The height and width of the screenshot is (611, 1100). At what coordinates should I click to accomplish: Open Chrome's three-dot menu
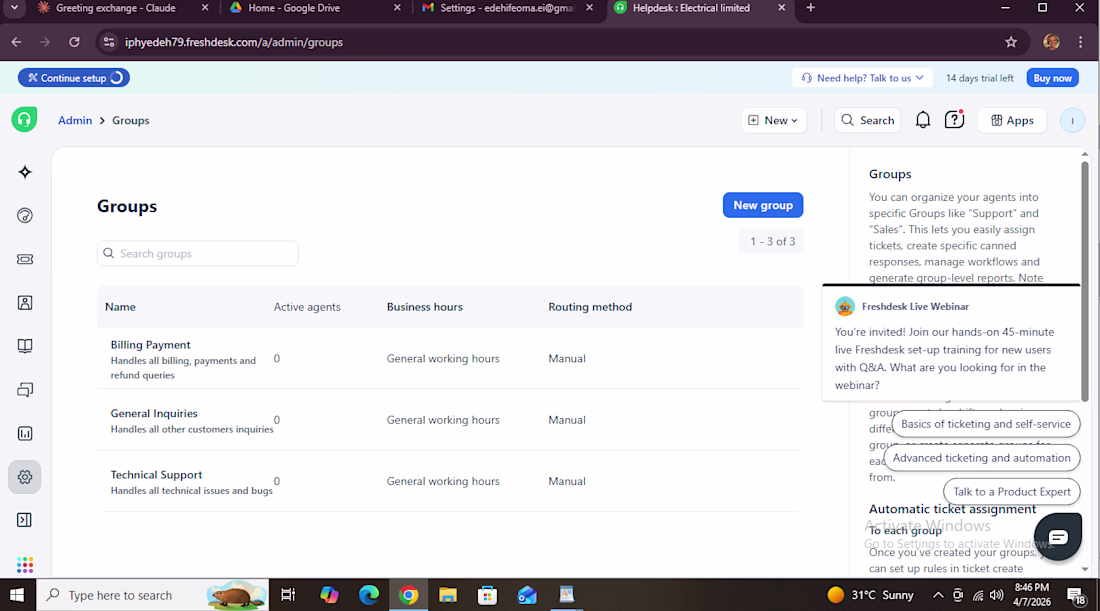point(1080,42)
